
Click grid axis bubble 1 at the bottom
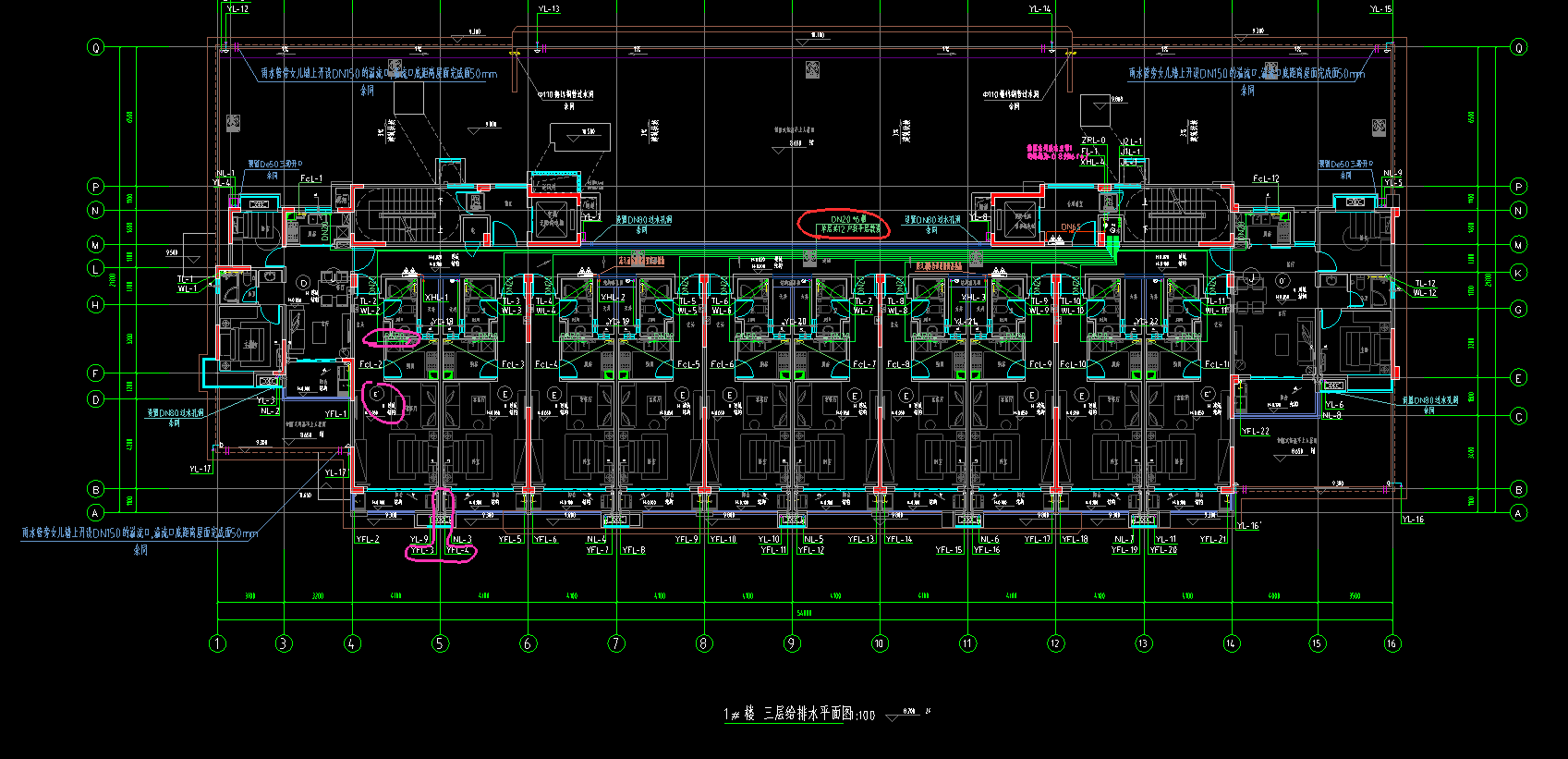pyautogui.click(x=217, y=643)
